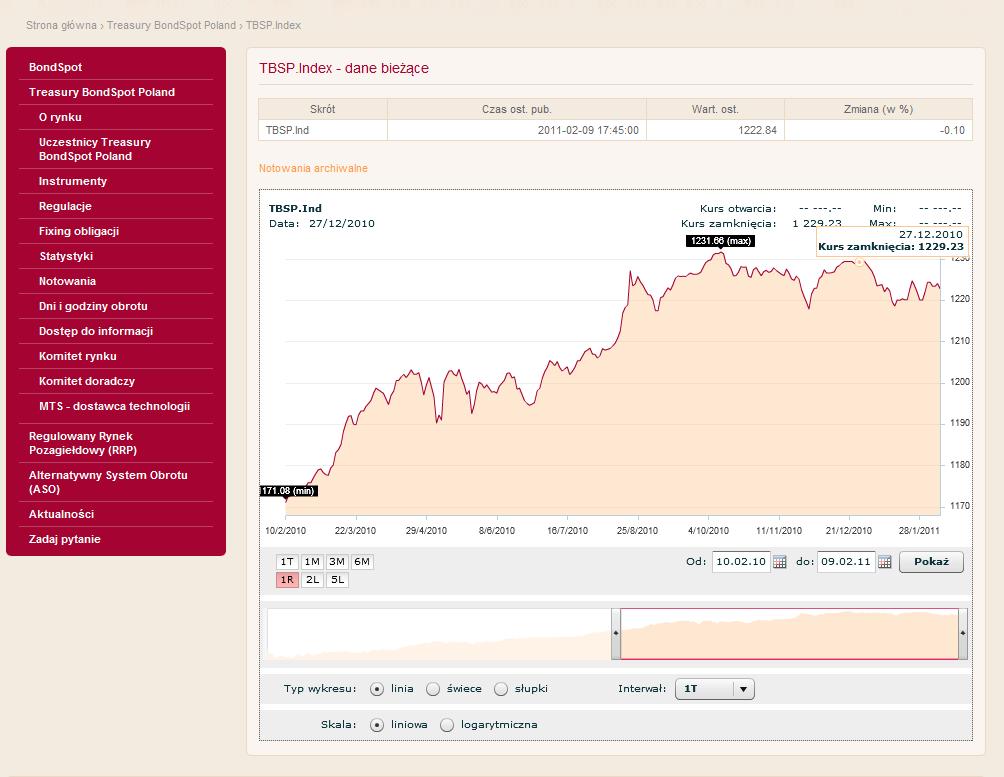Click the -0.10 change value cell
The width and height of the screenshot is (1004, 777).
tap(878, 130)
